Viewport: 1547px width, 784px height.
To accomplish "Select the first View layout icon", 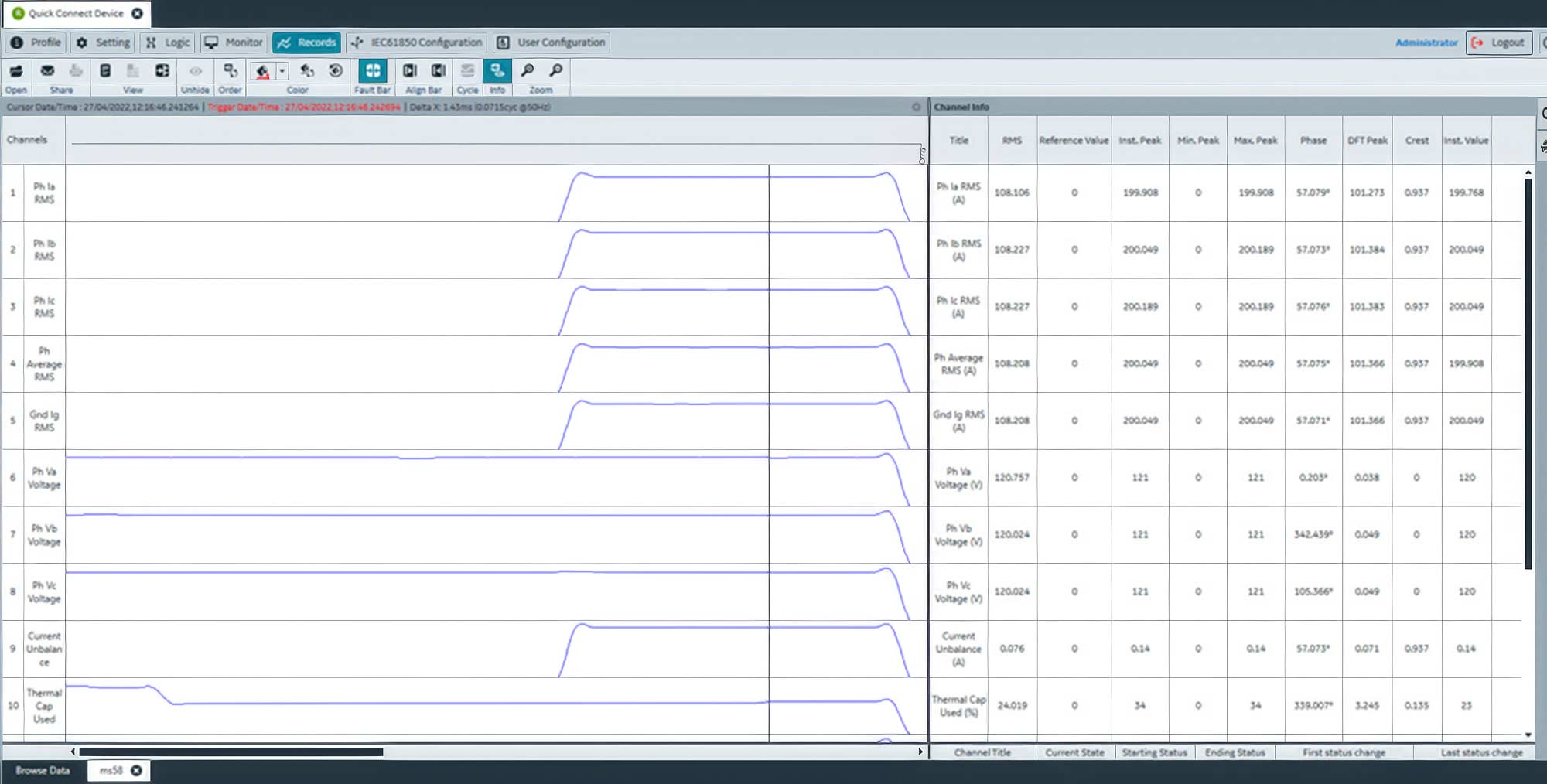I will 105,71.
